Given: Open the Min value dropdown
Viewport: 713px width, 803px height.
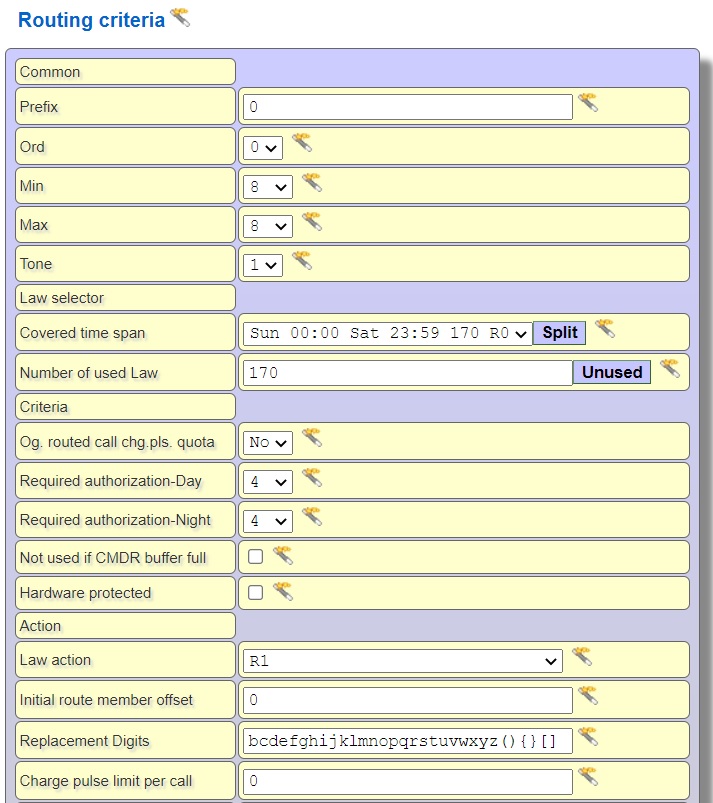Looking at the screenshot, I should point(268,186).
